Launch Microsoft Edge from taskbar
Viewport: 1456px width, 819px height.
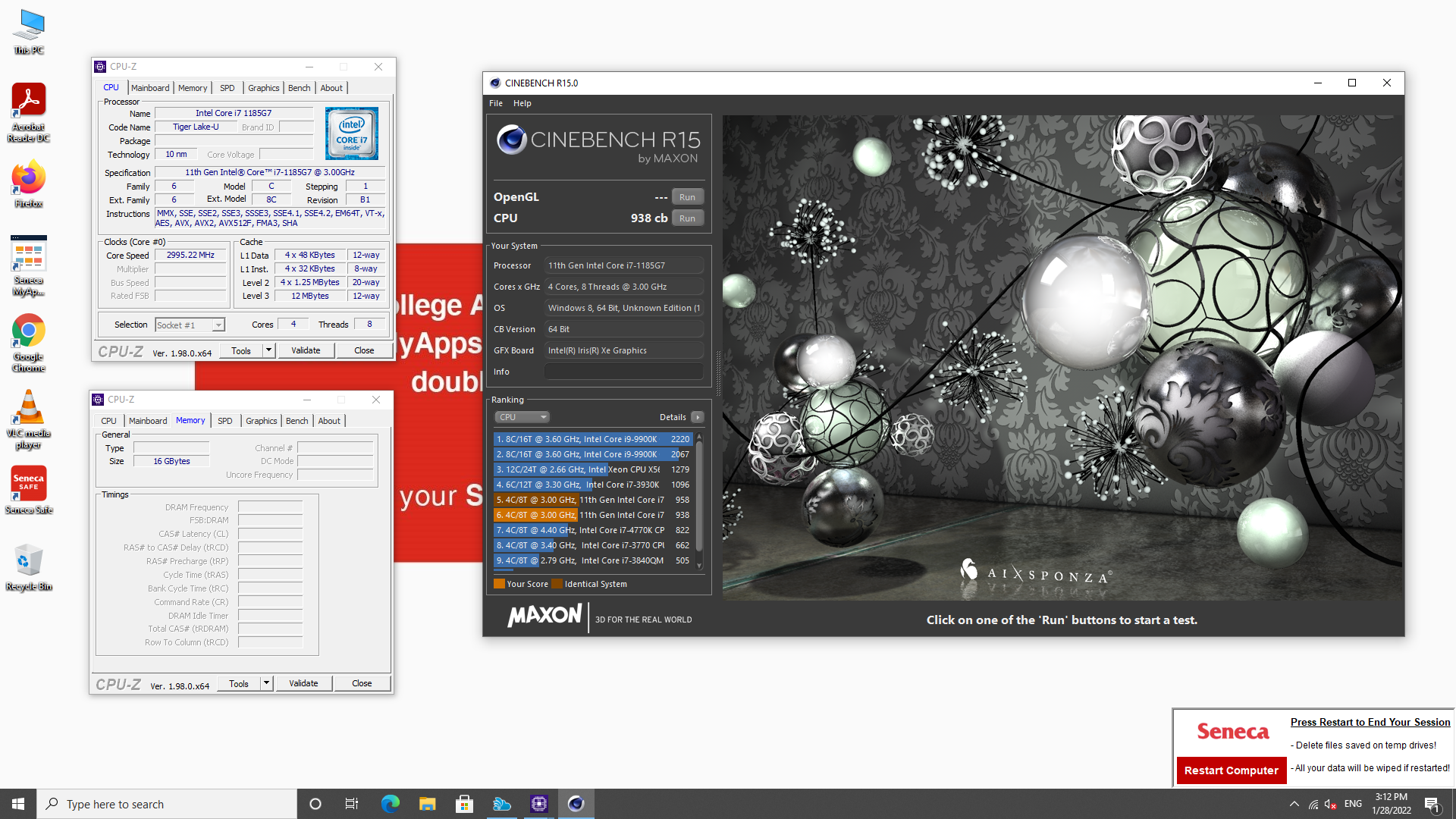tap(390, 804)
